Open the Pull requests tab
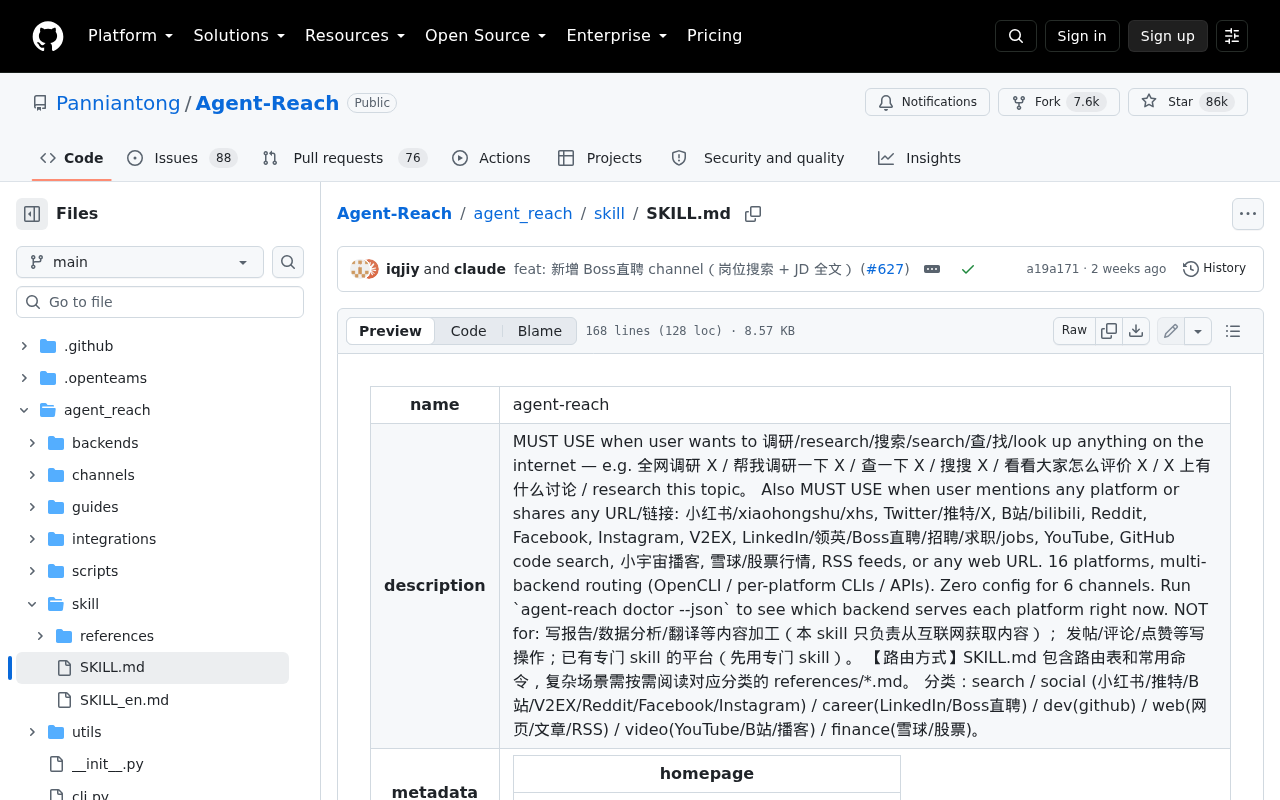1280x800 pixels. point(345,158)
